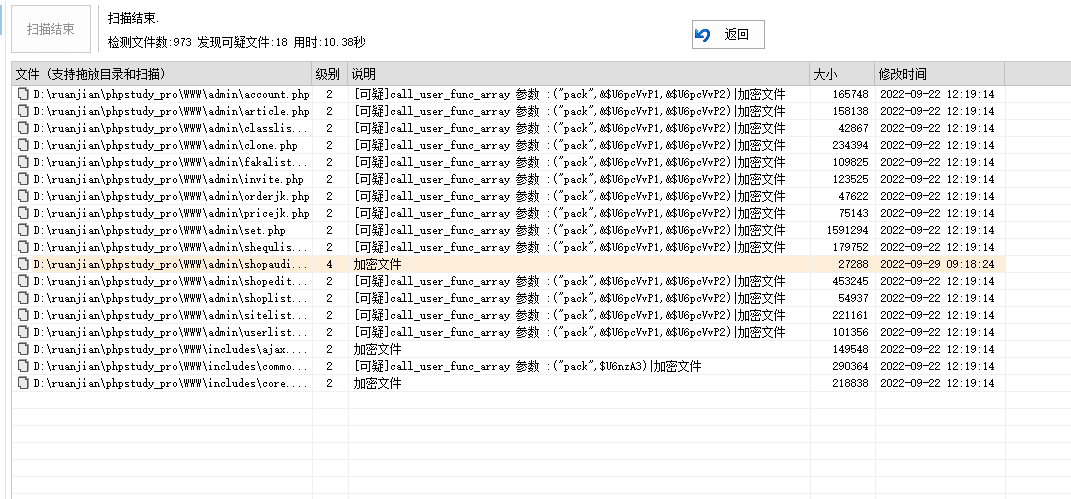Click the file icon beside invite.php
Viewport: 1071px width, 499px height.
click(x=23, y=180)
